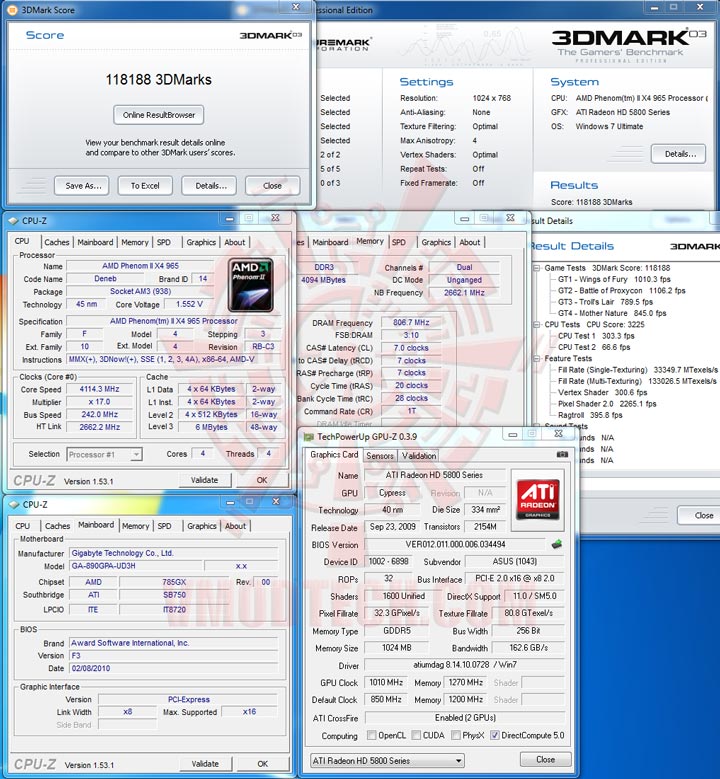
Task: Select GT1 - Wings of Fury result row
Action: coord(614,279)
